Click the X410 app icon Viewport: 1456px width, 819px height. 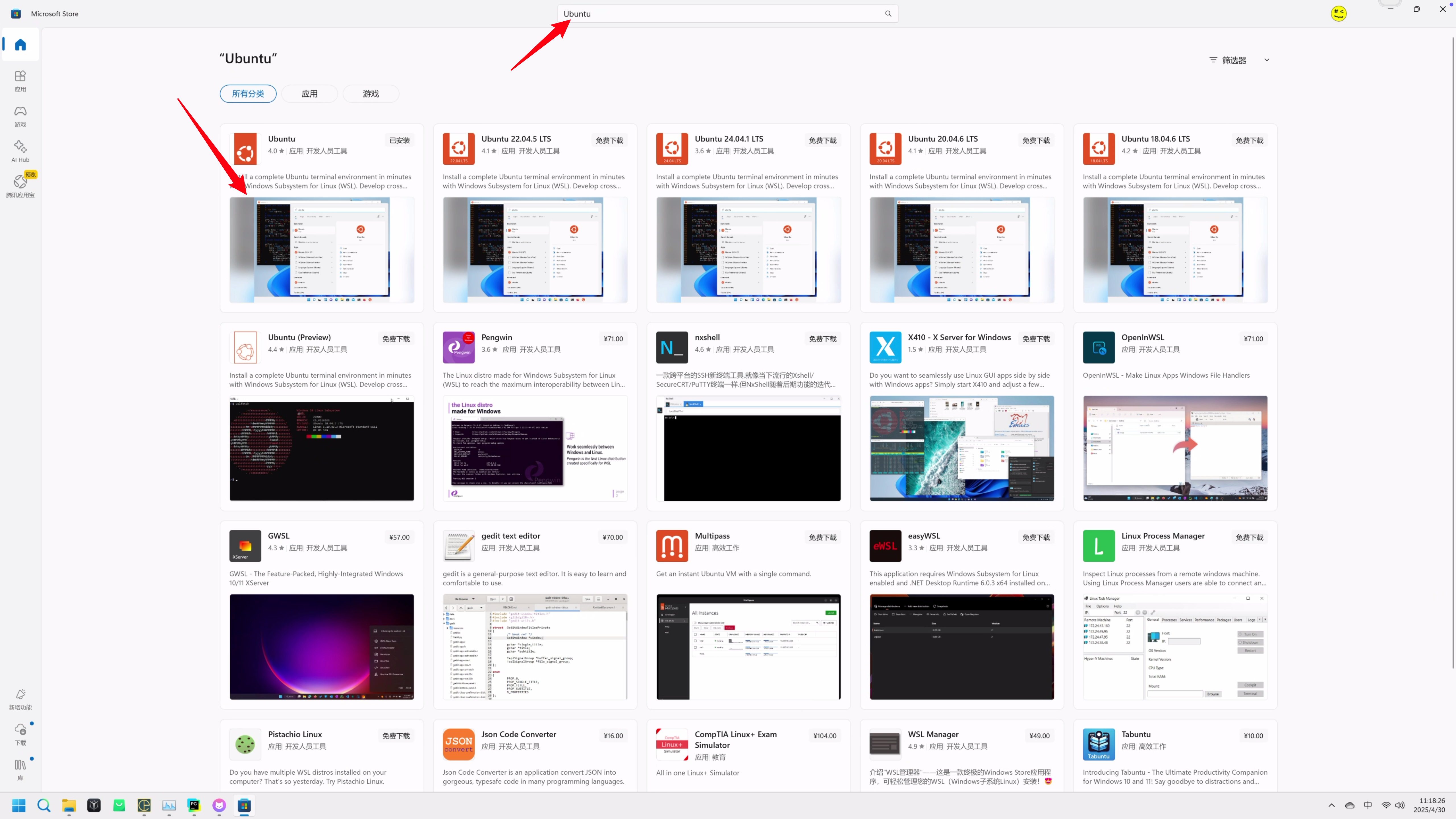click(885, 348)
